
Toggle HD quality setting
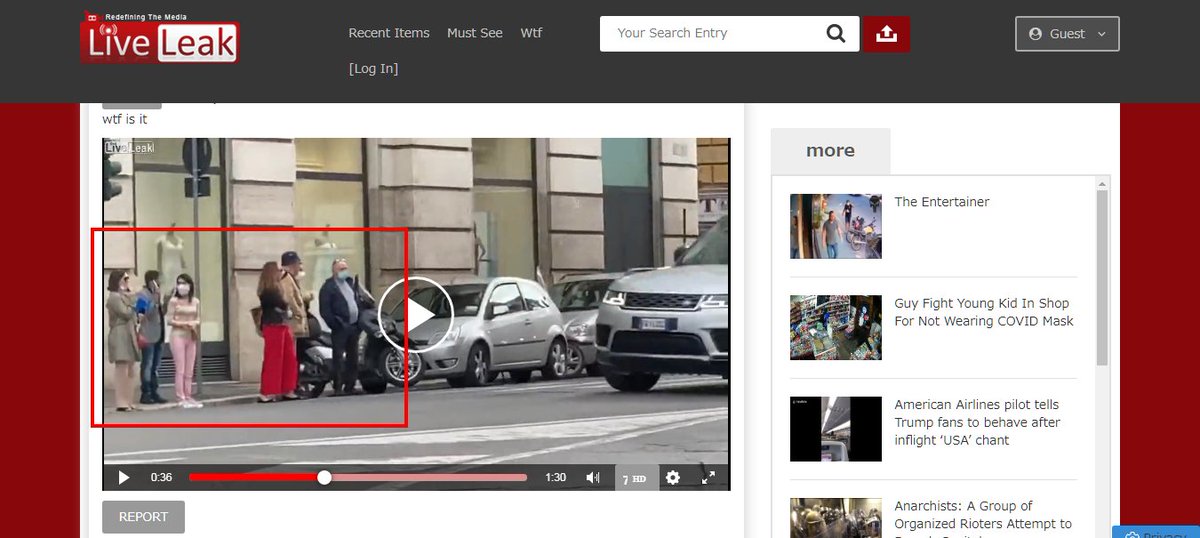coord(635,479)
